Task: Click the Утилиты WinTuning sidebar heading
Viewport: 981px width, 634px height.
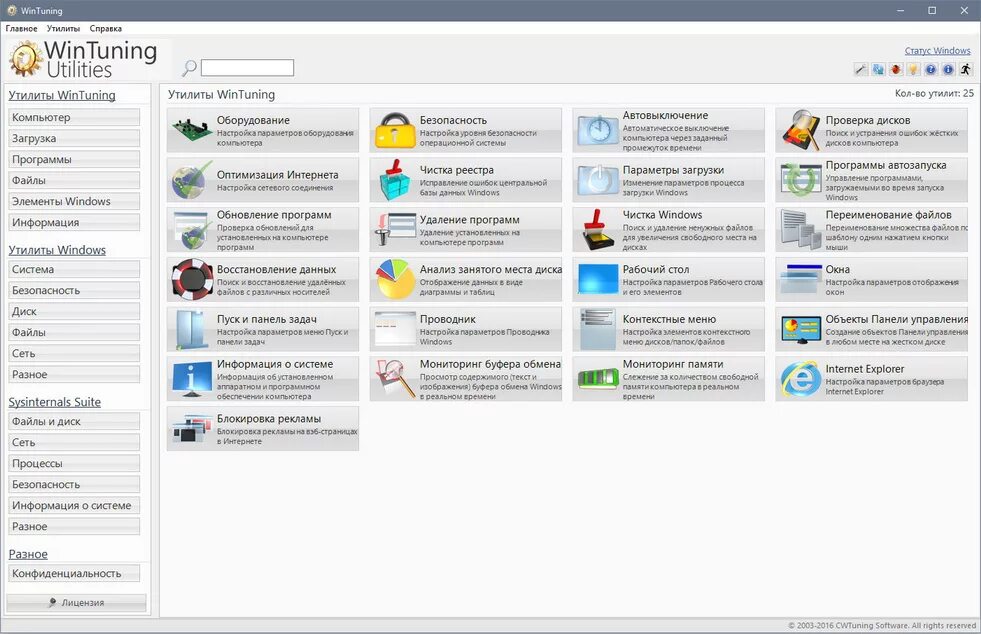Action: click(62, 95)
